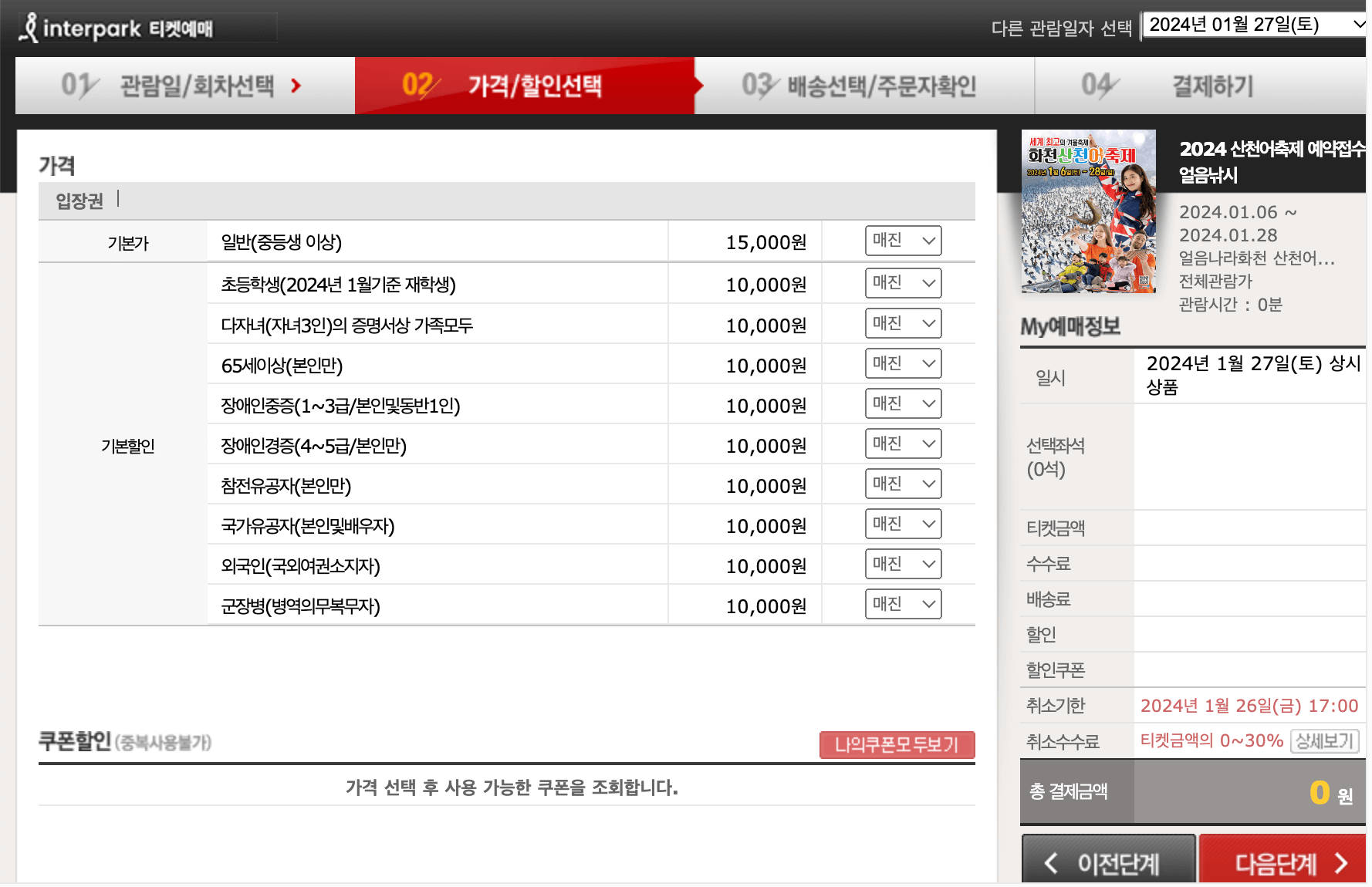Viewport: 1372px width, 887px height.
Task: Click 나의쿠폰모두보기 button
Action: (x=897, y=744)
